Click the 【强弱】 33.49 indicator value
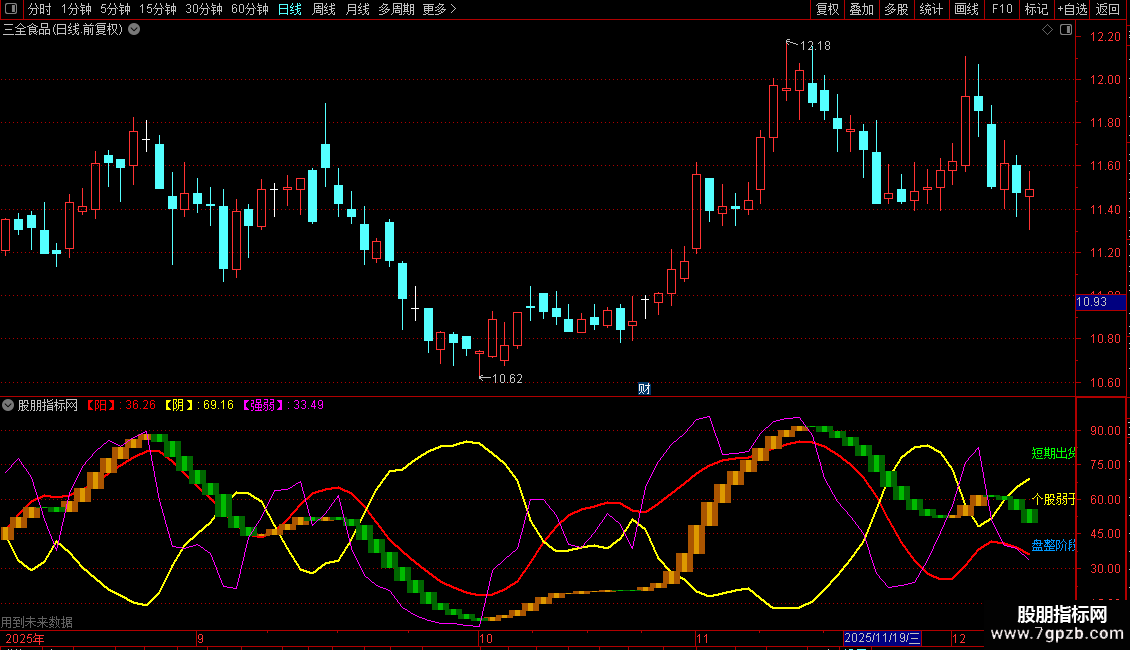 point(282,405)
